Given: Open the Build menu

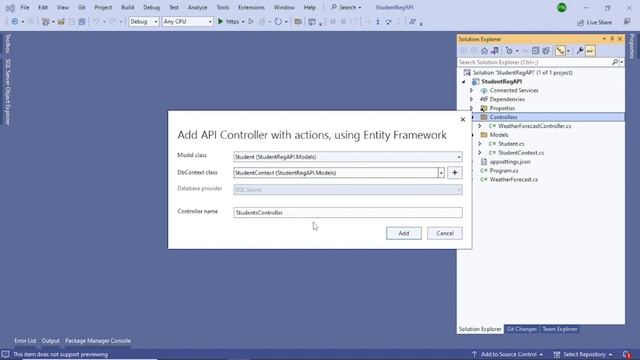Looking at the screenshot, I should point(127,7).
